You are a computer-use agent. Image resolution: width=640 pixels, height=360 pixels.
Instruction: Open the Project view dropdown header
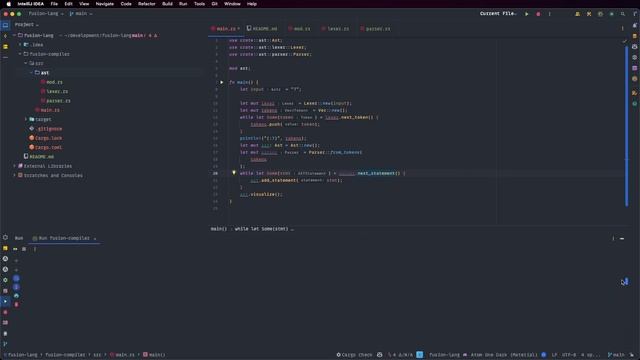27,24
